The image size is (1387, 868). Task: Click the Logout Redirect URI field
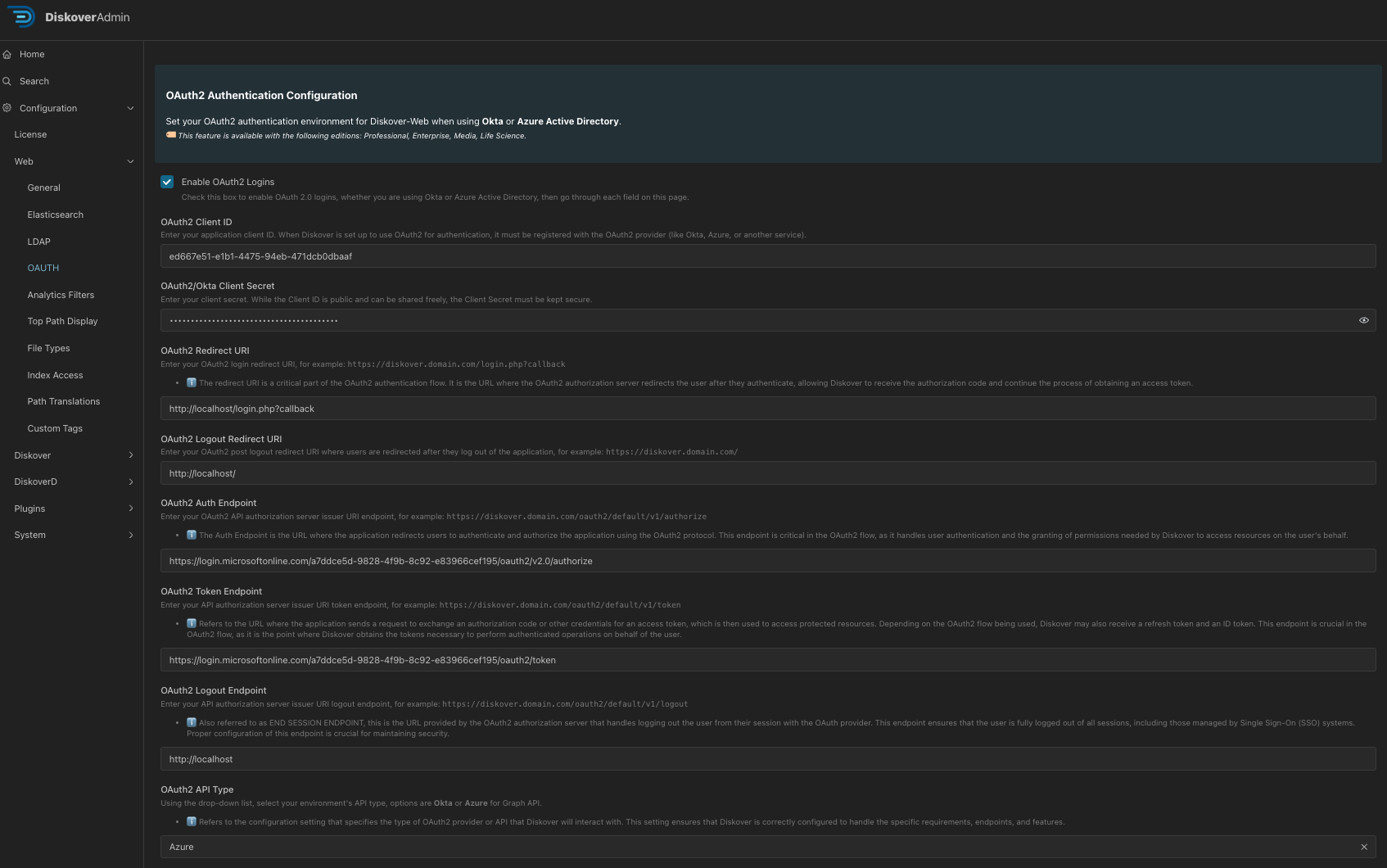click(768, 473)
